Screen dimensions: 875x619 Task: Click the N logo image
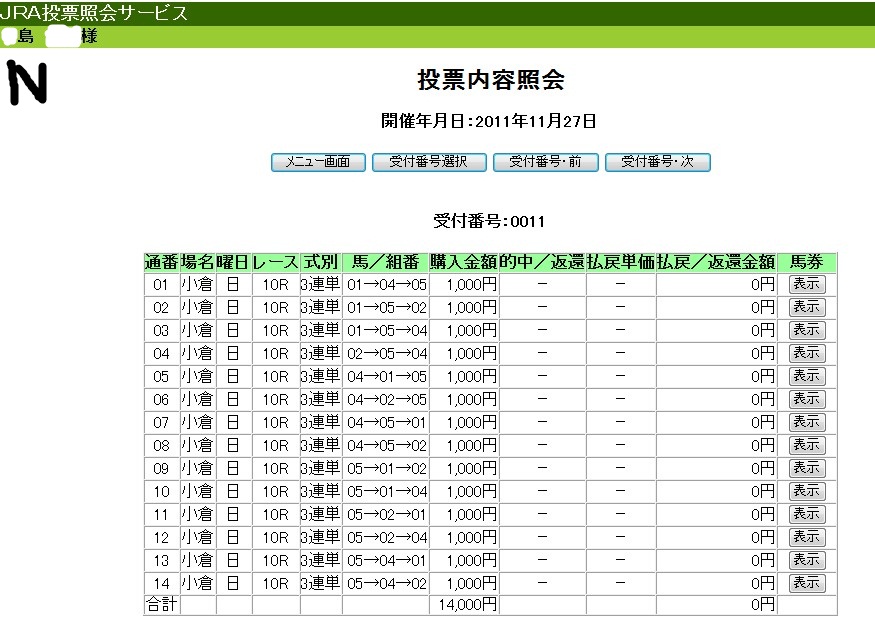tap(26, 84)
